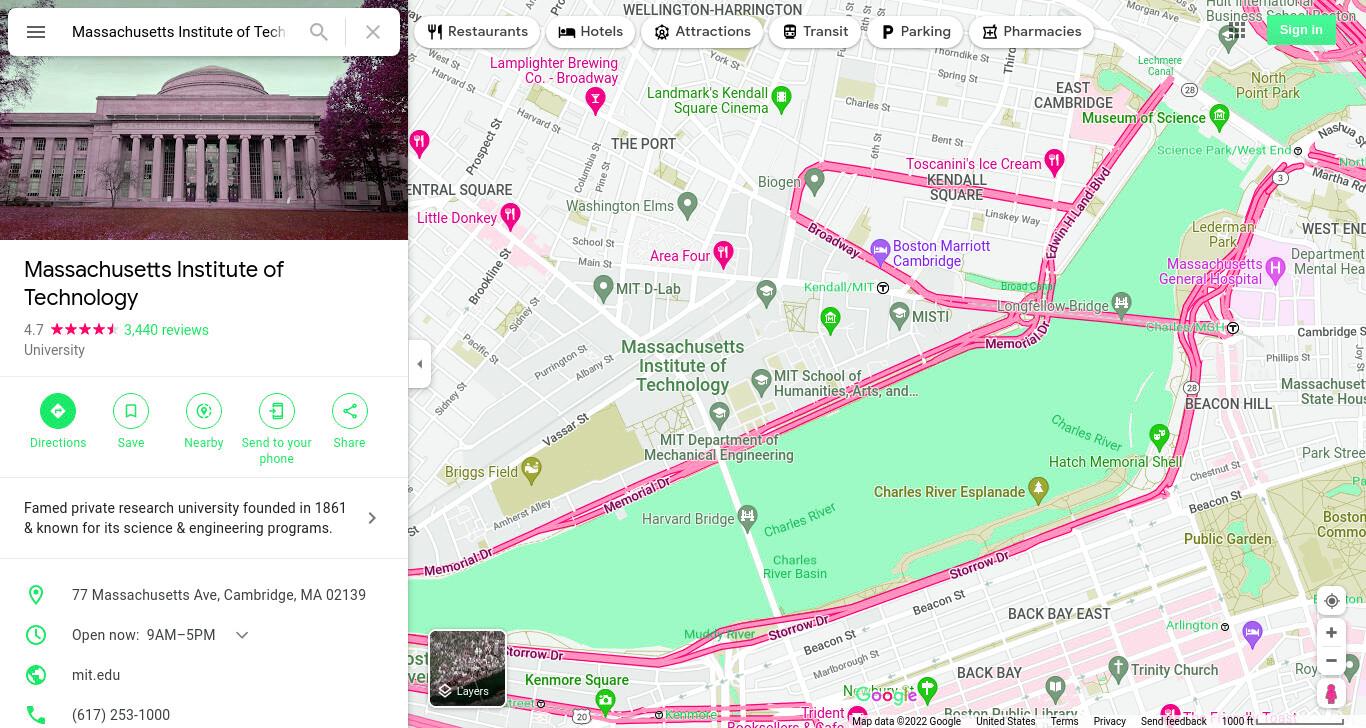Select the Transit filter chip

[x=815, y=32]
